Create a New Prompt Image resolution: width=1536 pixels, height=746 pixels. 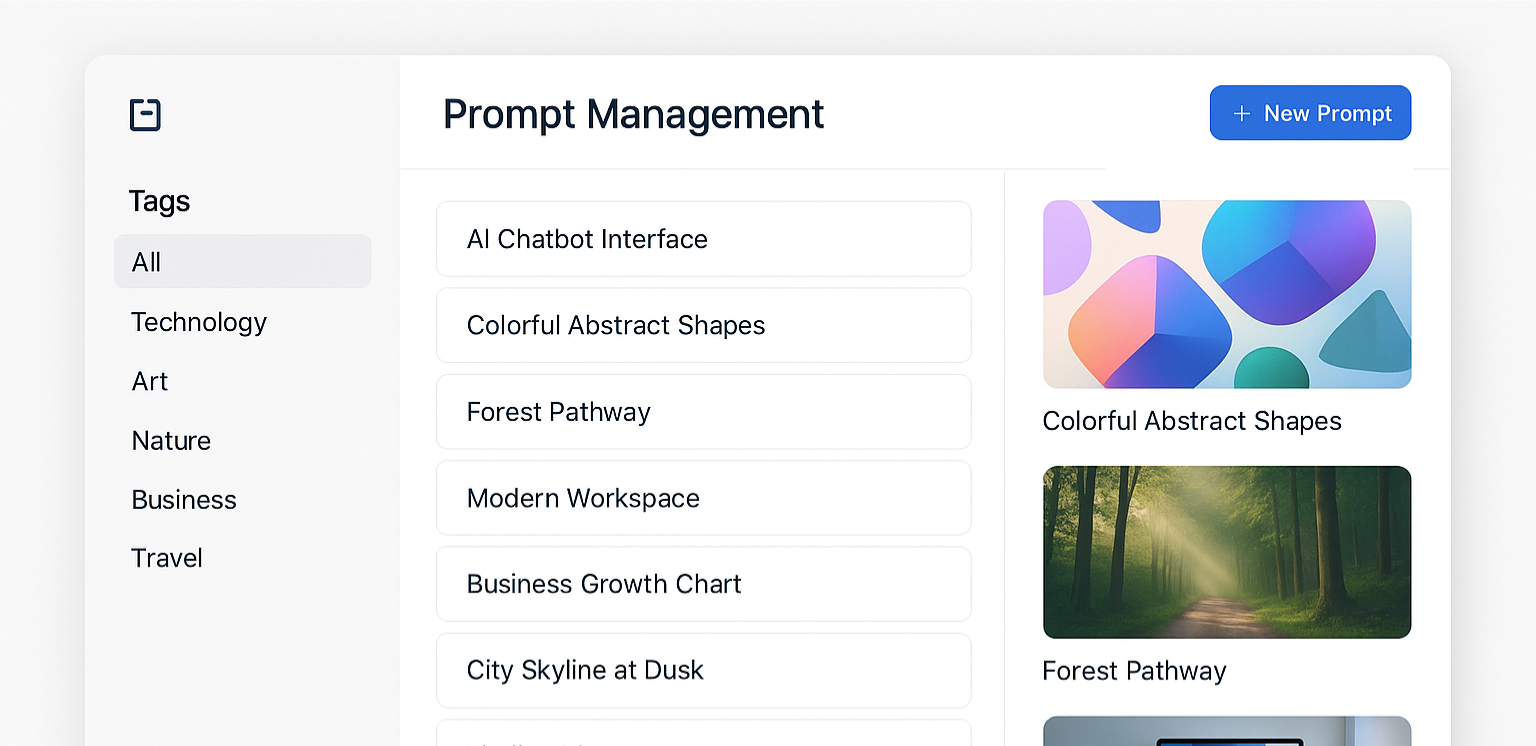coord(1310,113)
